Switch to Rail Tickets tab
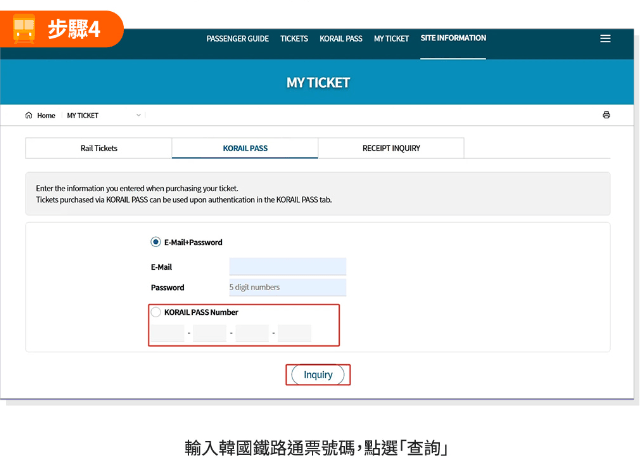Image resolution: width=640 pixels, height=465 pixels. tap(99, 148)
